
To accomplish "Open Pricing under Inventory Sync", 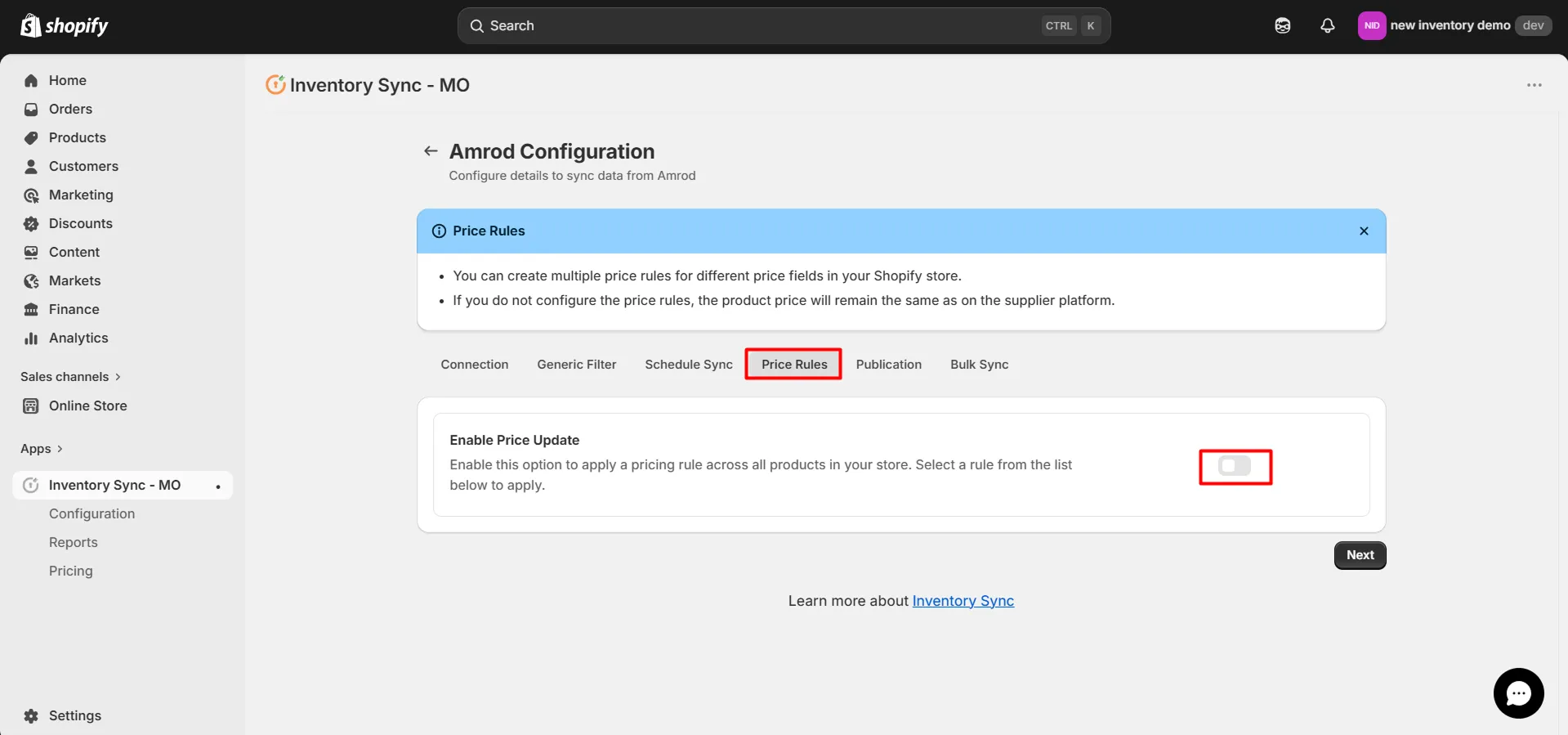I will [x=71, y=571].
